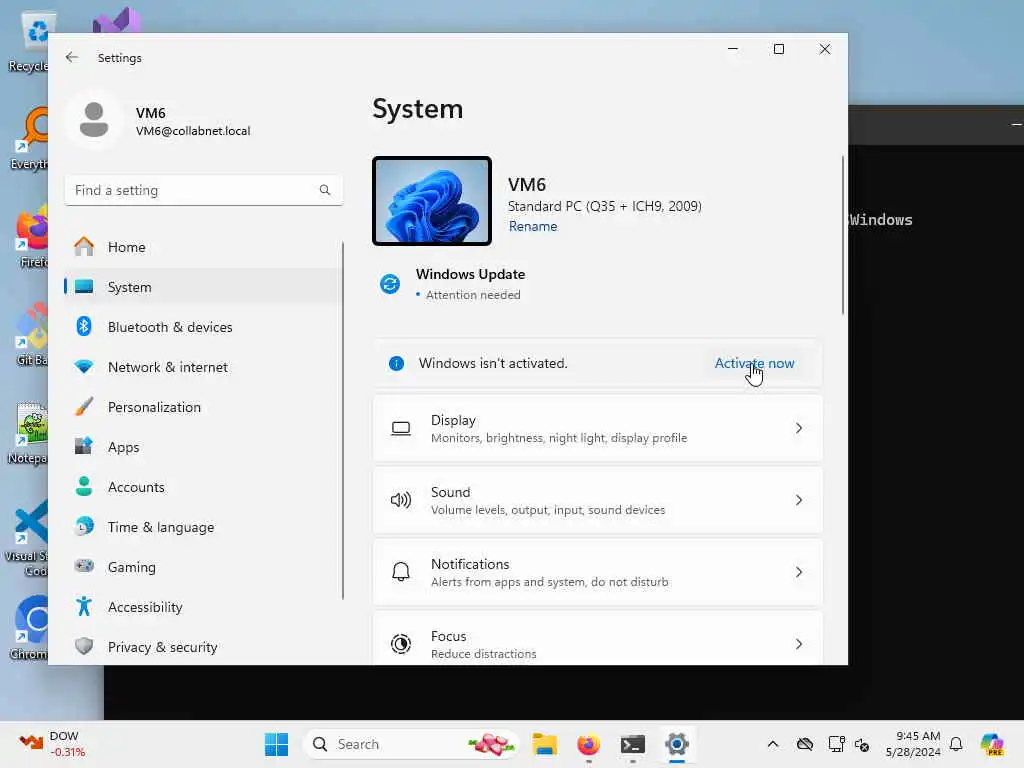
Task: Click the taskbar Search box
Action: pos(411,744)
